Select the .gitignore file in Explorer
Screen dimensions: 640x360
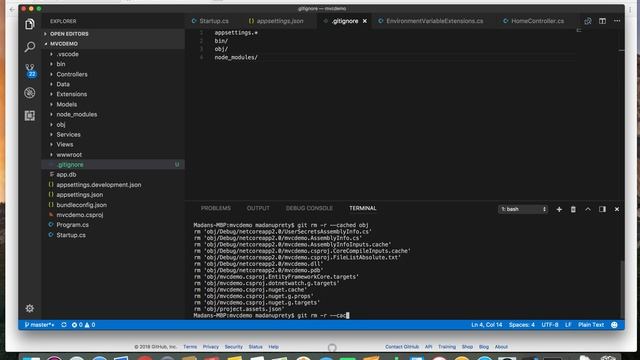[113, 164]
